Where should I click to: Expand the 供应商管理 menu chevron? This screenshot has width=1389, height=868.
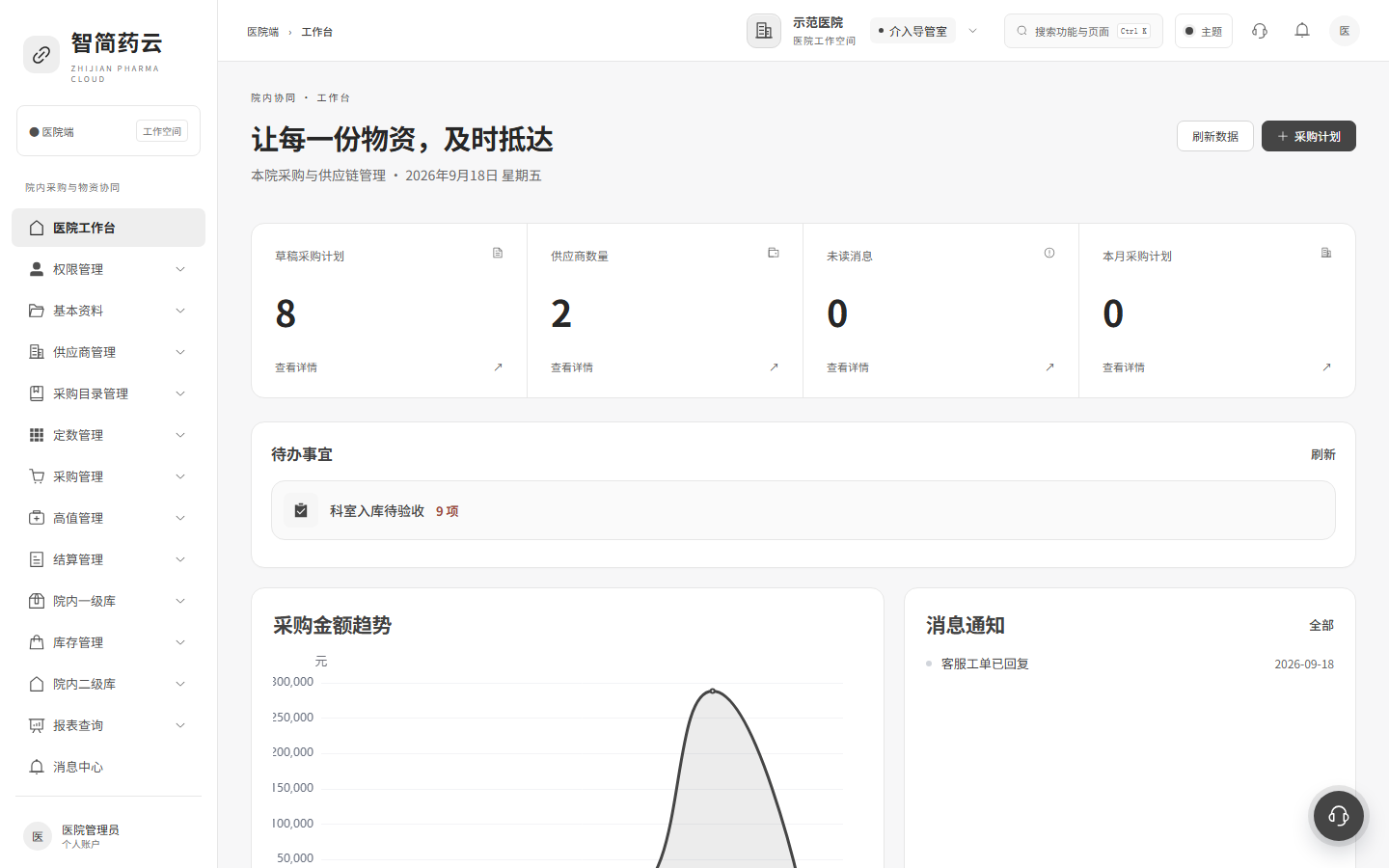(x=180, y=352)
